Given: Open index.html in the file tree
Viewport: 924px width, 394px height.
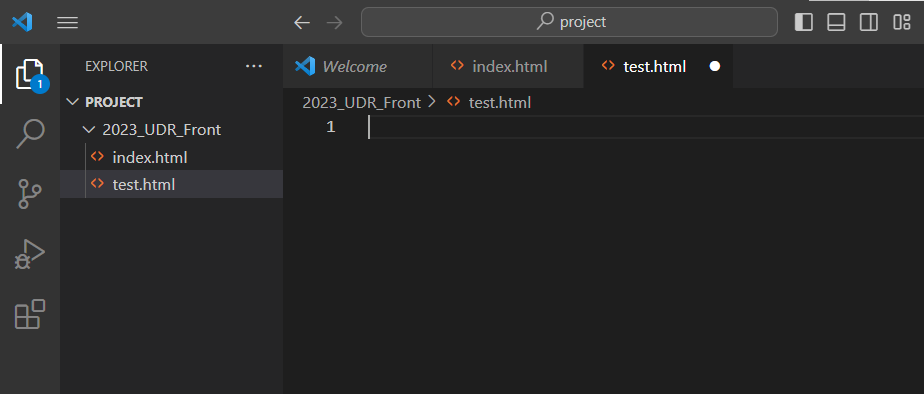Looking at the screenshot, I should click(x=150, y=157).
